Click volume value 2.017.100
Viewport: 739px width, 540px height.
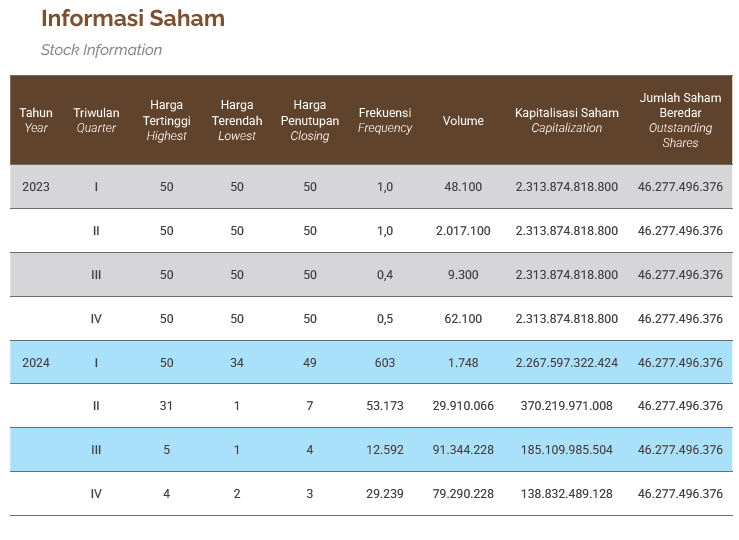(463, 230)
